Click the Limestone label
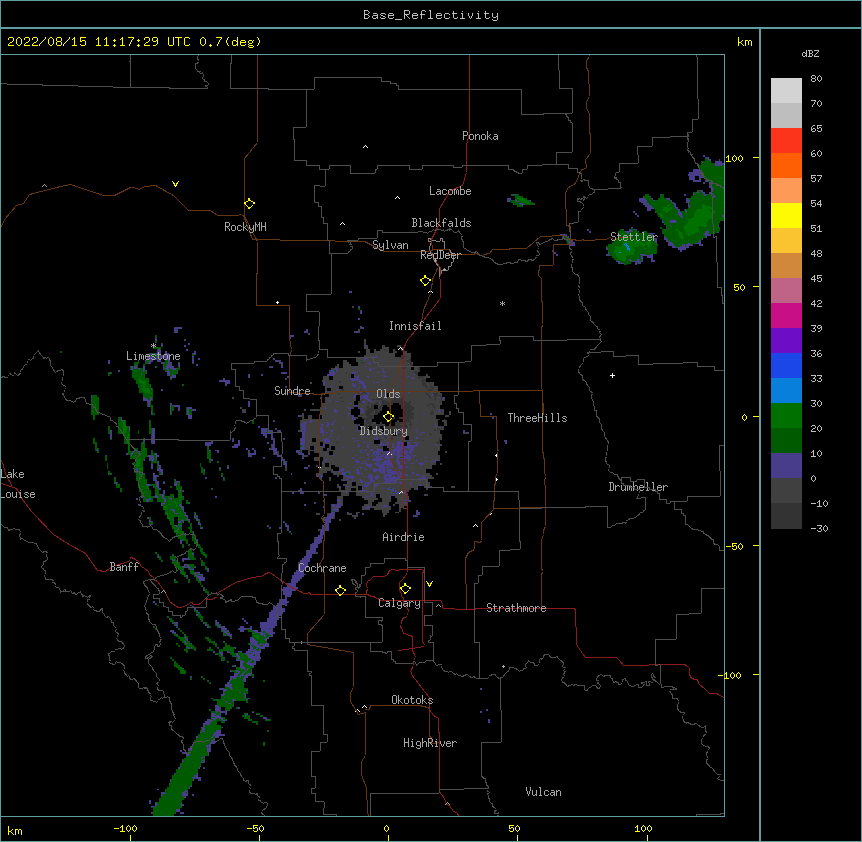The image size is (862, 842). pos(153,356)
